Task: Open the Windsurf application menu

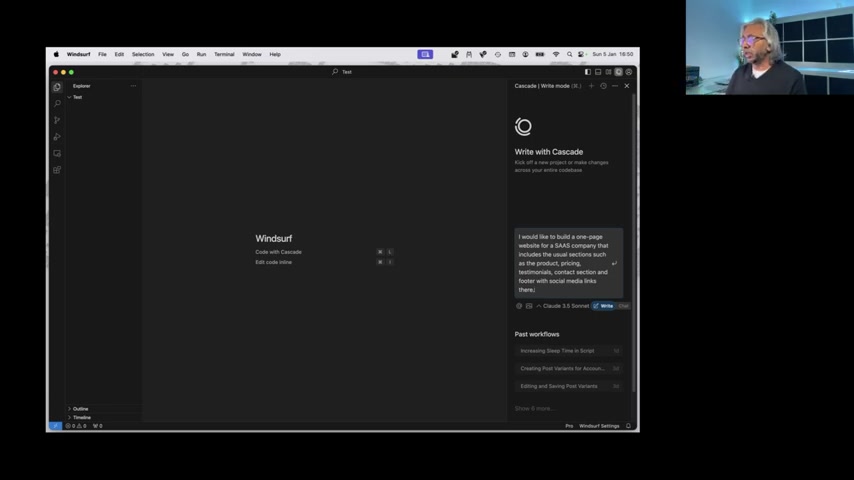Action: point(78,54)
